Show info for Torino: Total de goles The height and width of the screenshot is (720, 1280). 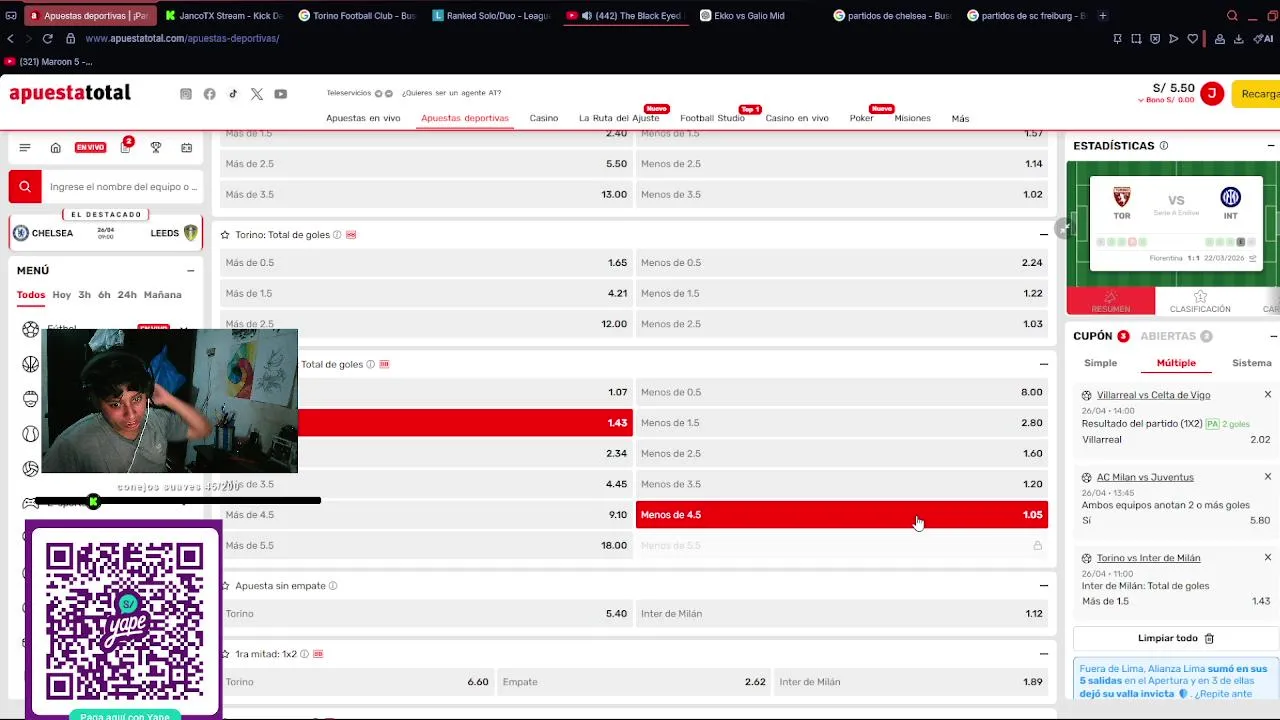pyautogui.click(x=337, y=235)
